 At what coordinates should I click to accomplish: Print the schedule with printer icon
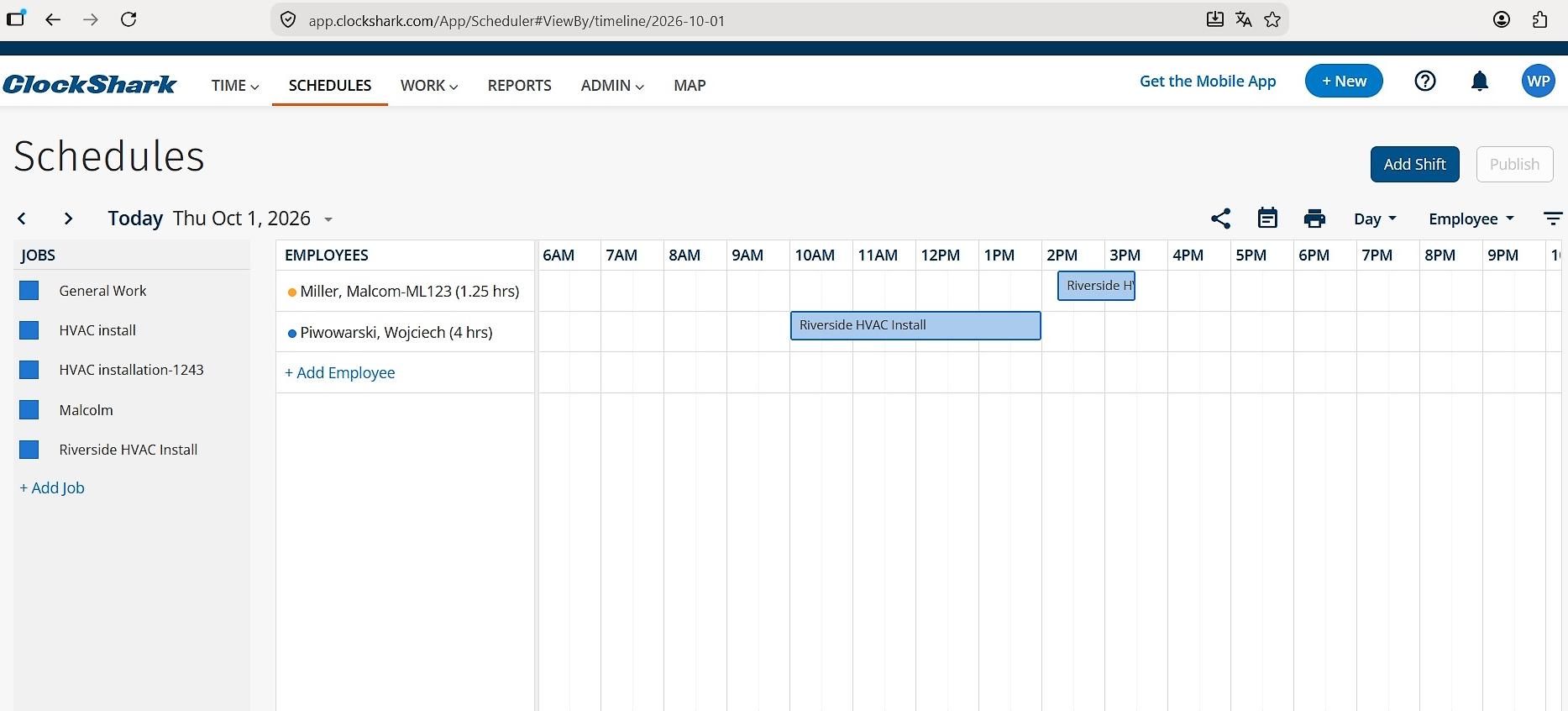pos(1314,219)
